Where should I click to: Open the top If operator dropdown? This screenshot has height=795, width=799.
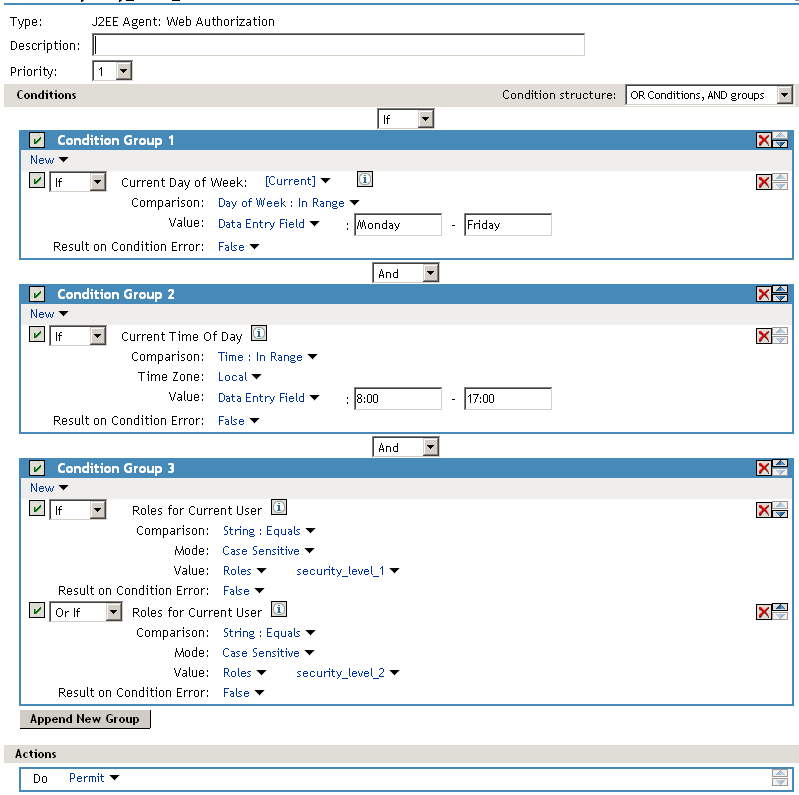coord(406,119)
